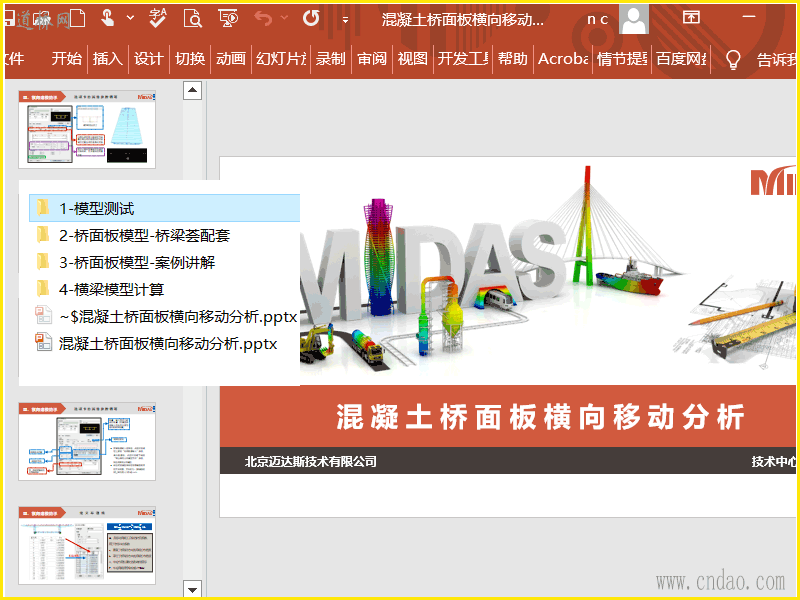Open the 帮助 ribbon tab
Screen dimensions: 800x600
pos(512,59)
